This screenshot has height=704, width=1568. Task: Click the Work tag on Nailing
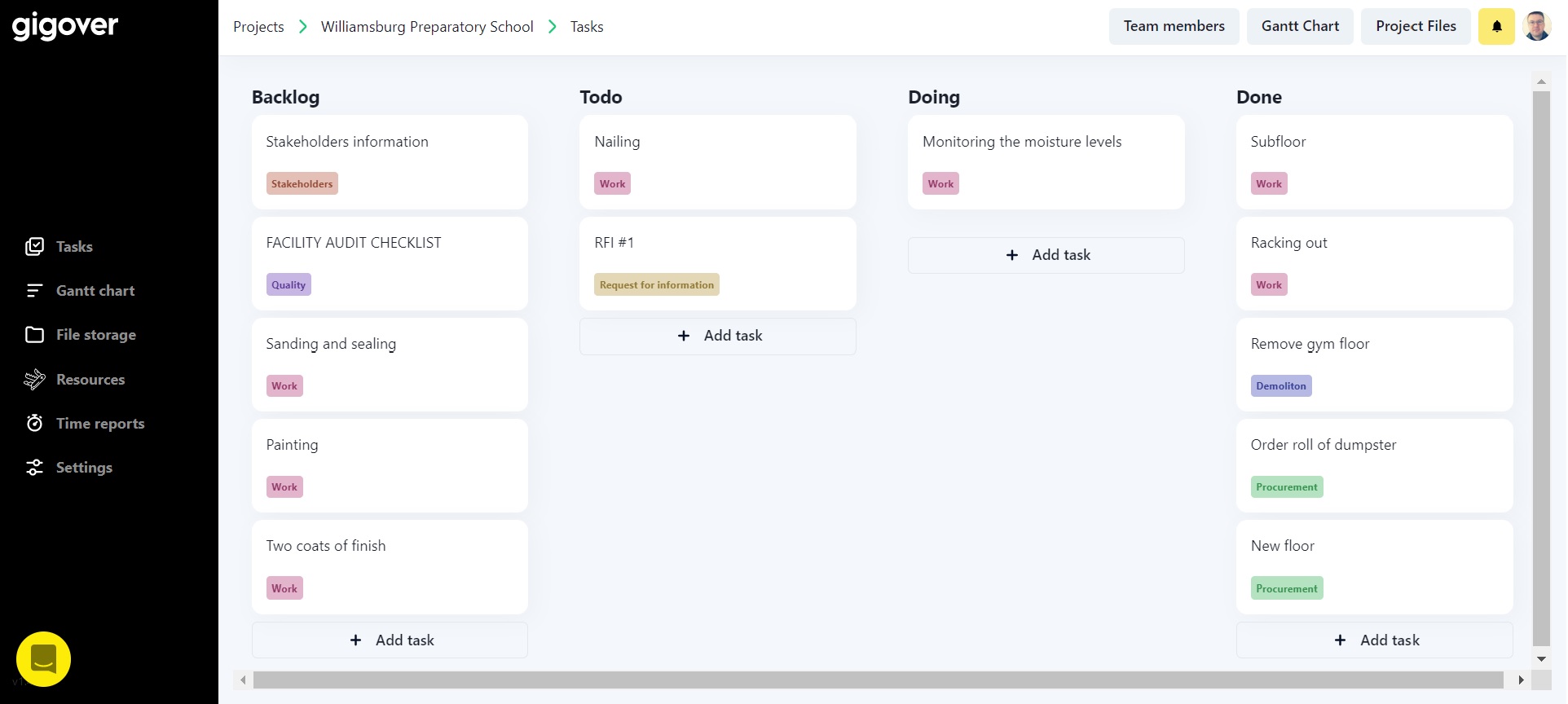point(613,184)
